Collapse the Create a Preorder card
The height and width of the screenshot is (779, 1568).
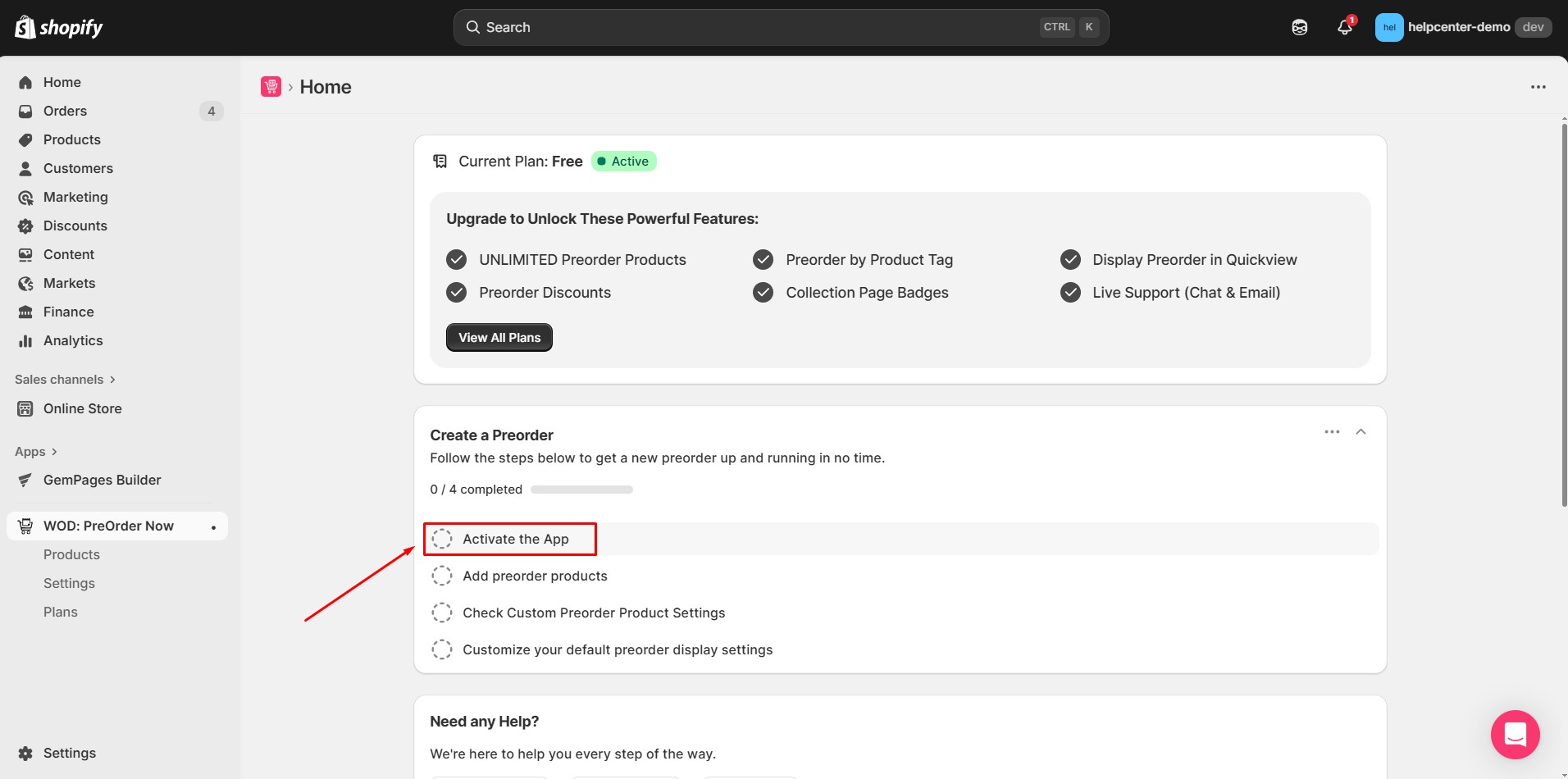coord(1361,432)
